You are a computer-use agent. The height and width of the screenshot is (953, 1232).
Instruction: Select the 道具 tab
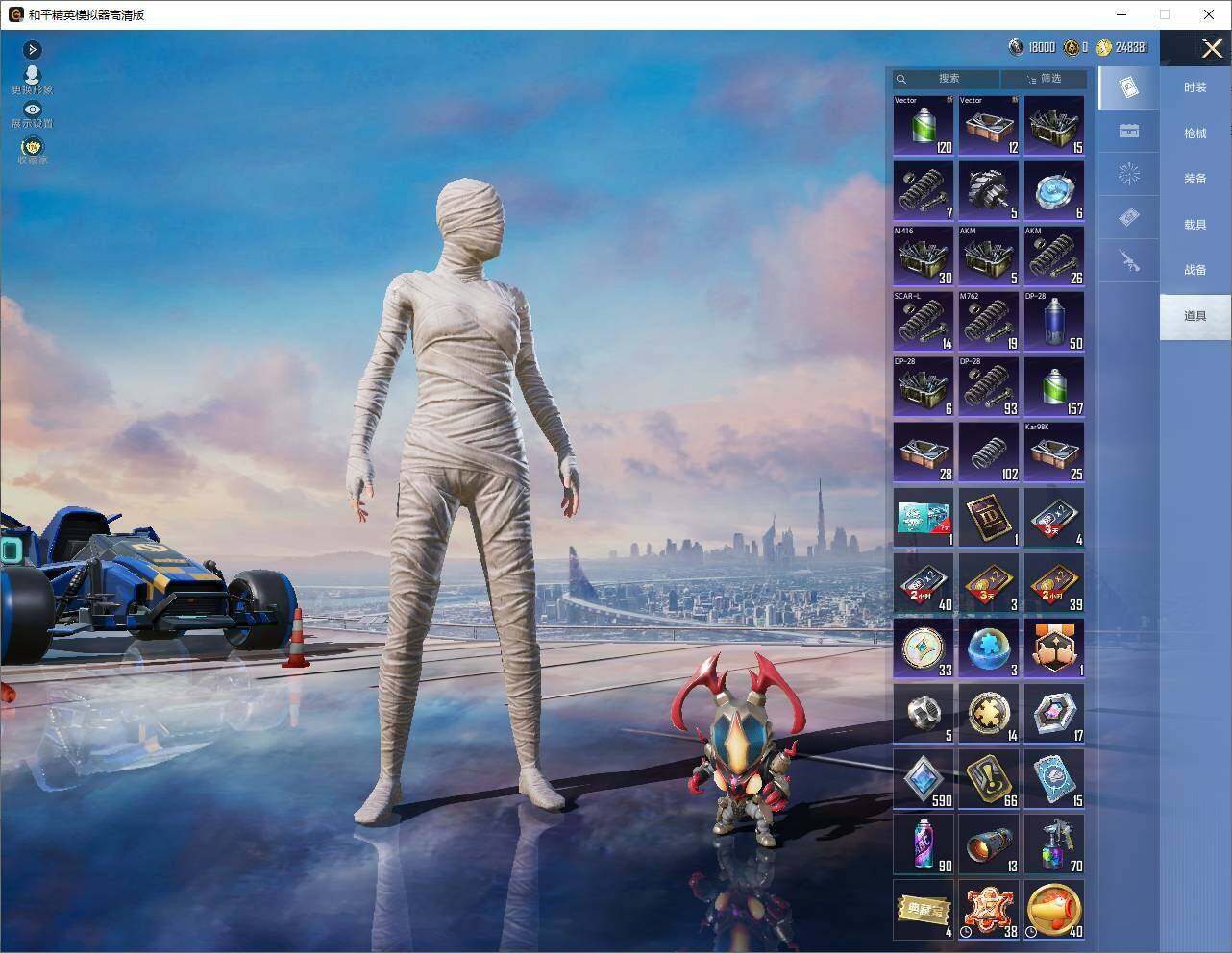click(x=1195, y=316)
